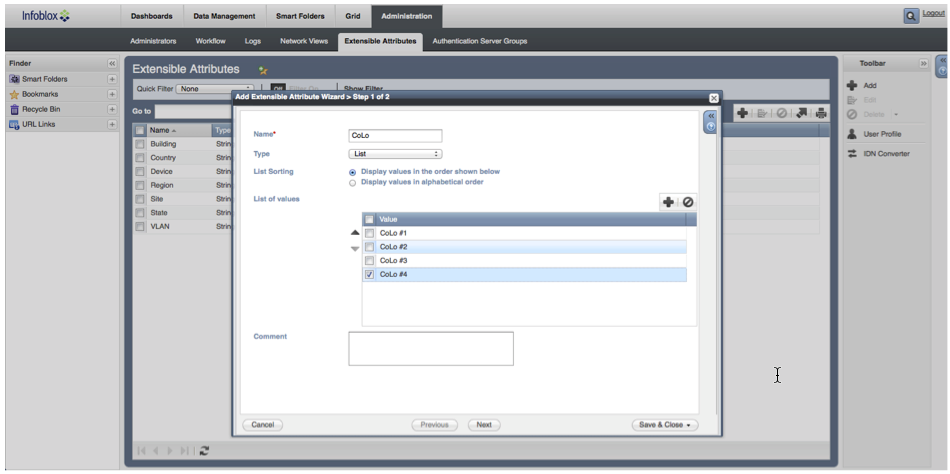Image resolution: width=950 pixels, height=474 pixels.
Task: Open the Grid tab
Action: click(353, 16)
